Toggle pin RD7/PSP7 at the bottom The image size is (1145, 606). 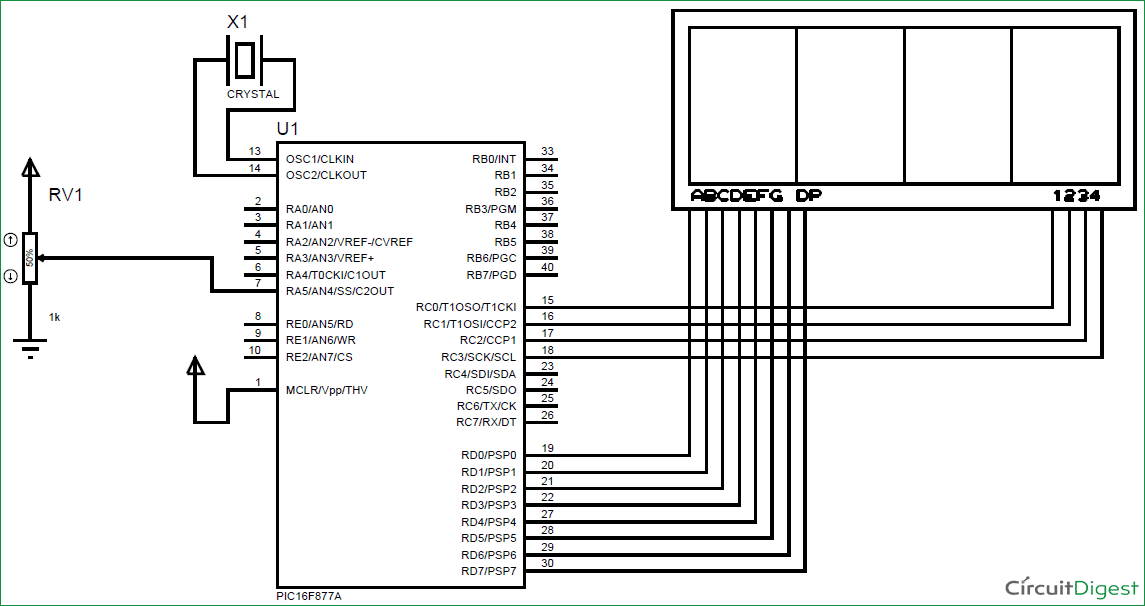pyautogui.click(x=488, y=568)
